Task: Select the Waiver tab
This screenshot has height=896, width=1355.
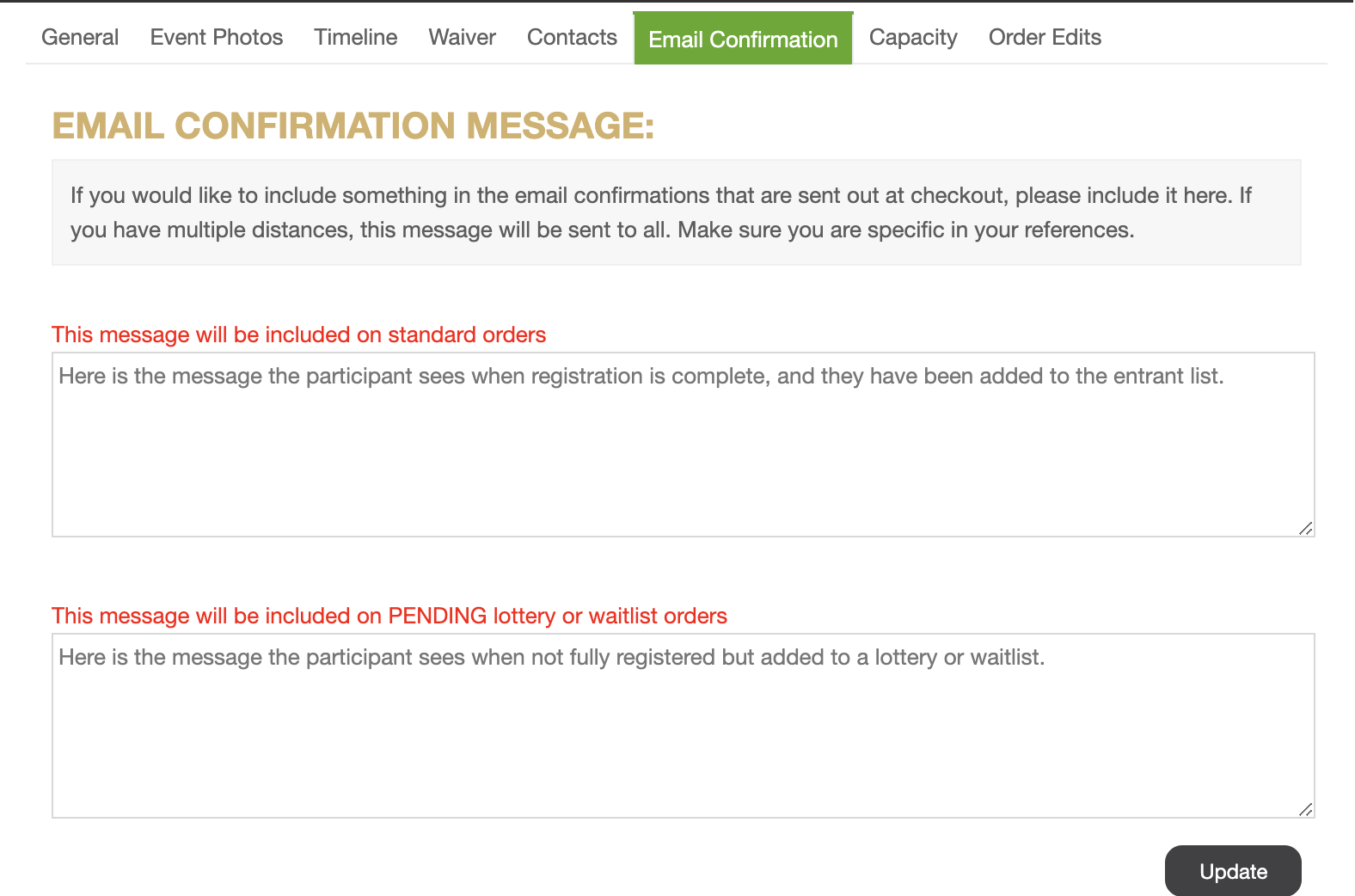Action: click(463, 37)
